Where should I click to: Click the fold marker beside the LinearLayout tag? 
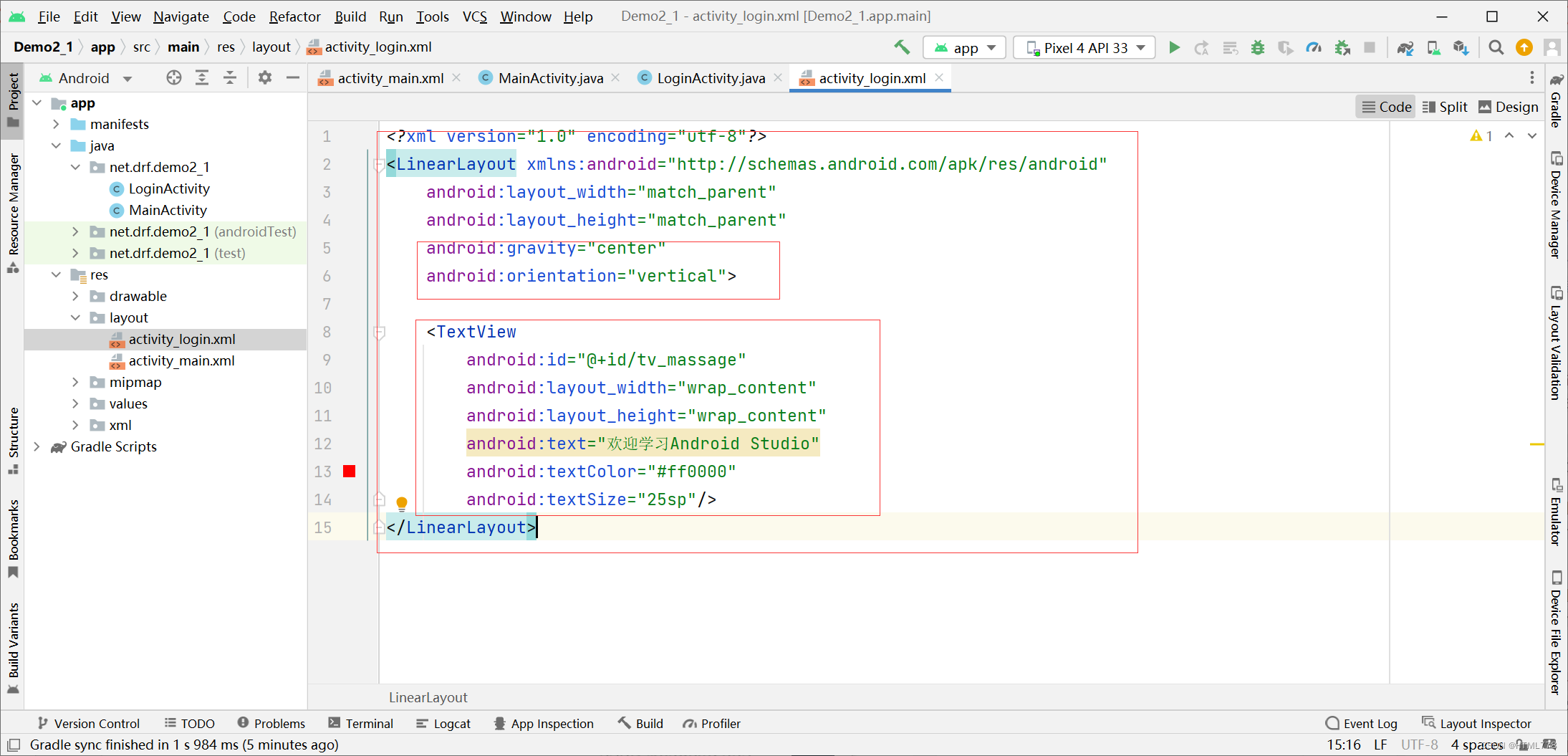pyautogui.click(x=379, y=166)
